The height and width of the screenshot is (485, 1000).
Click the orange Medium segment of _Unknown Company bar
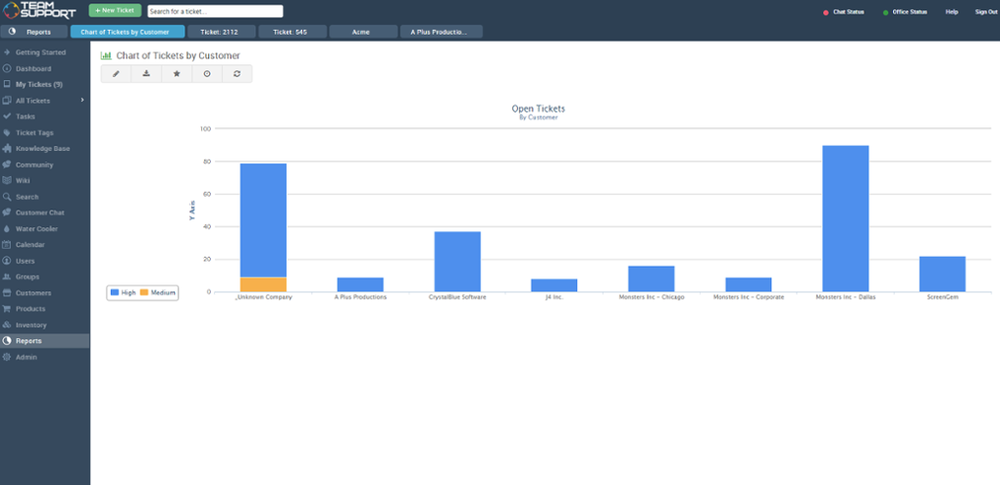(263, 285)
